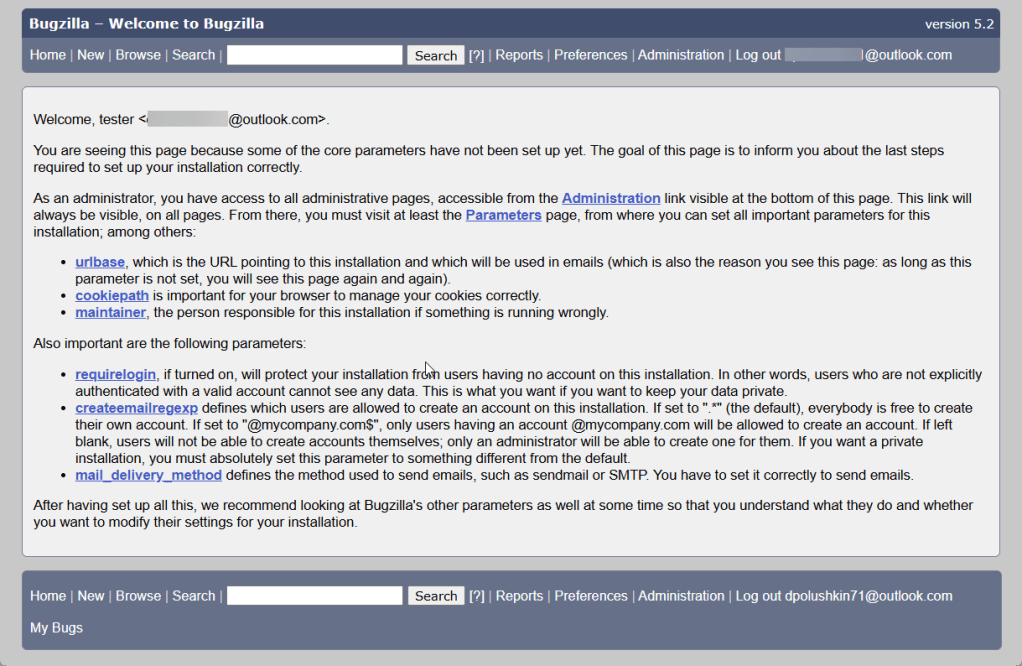Open New bug link in top navigation
This screenshot has height=666, width=1022.
tap(90, 55)
